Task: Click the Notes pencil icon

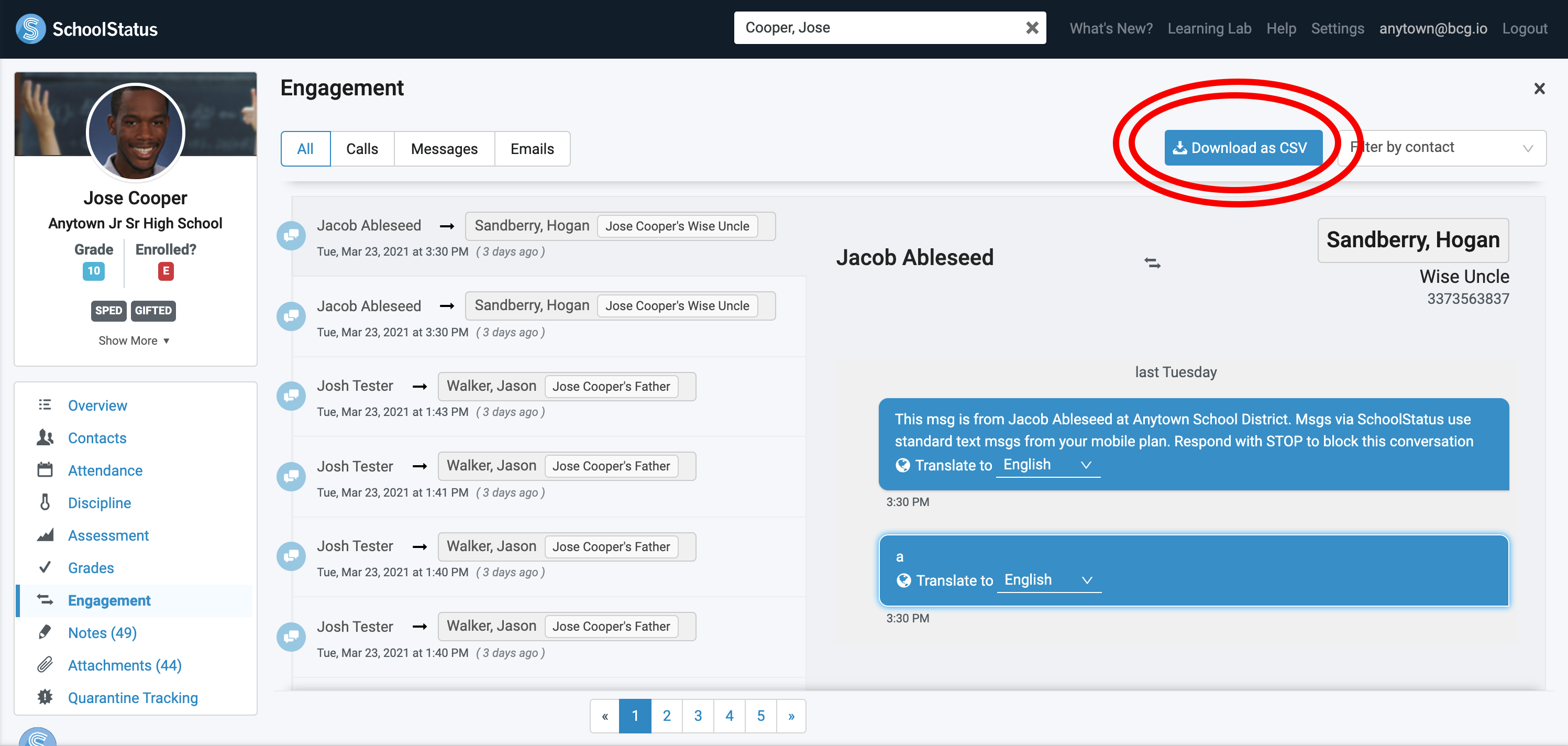Action: [45, 632]
